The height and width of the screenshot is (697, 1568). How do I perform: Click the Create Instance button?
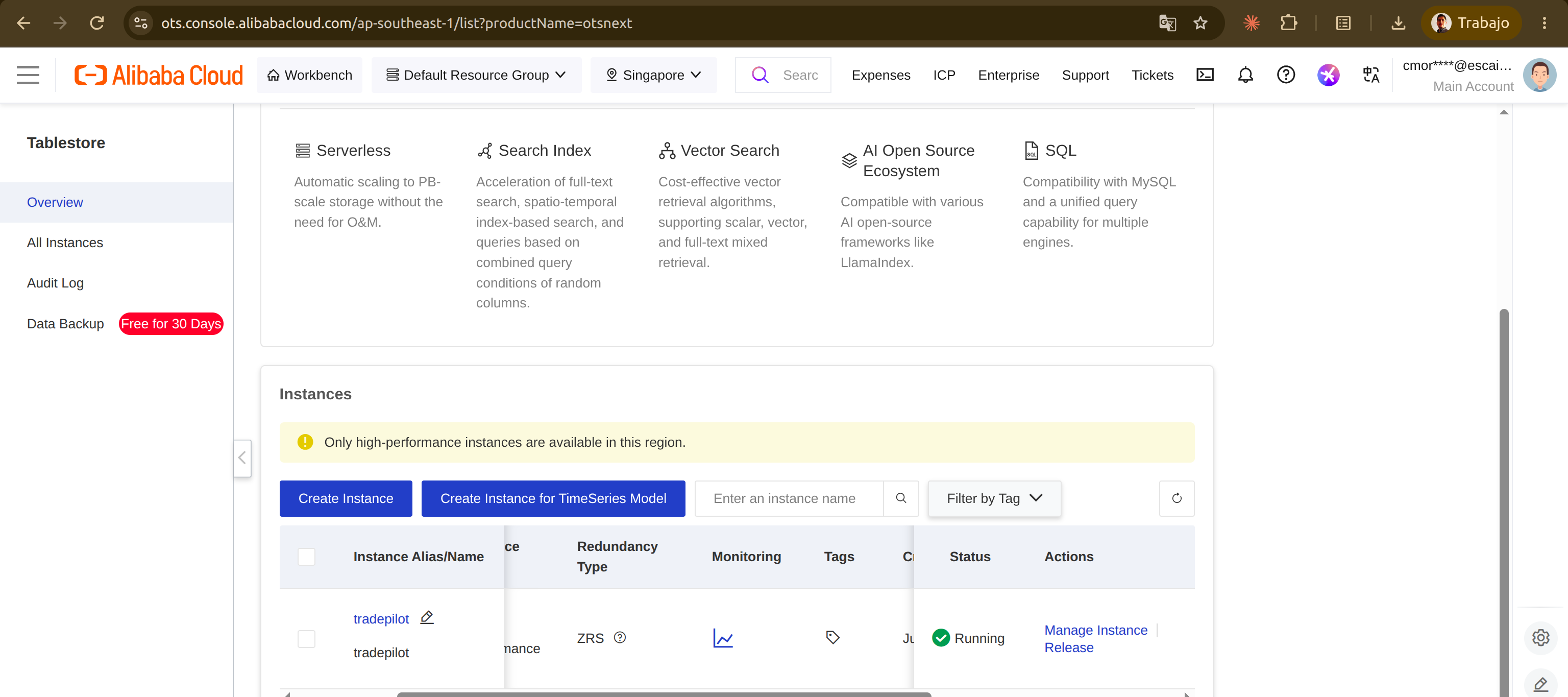coord(346,498)
